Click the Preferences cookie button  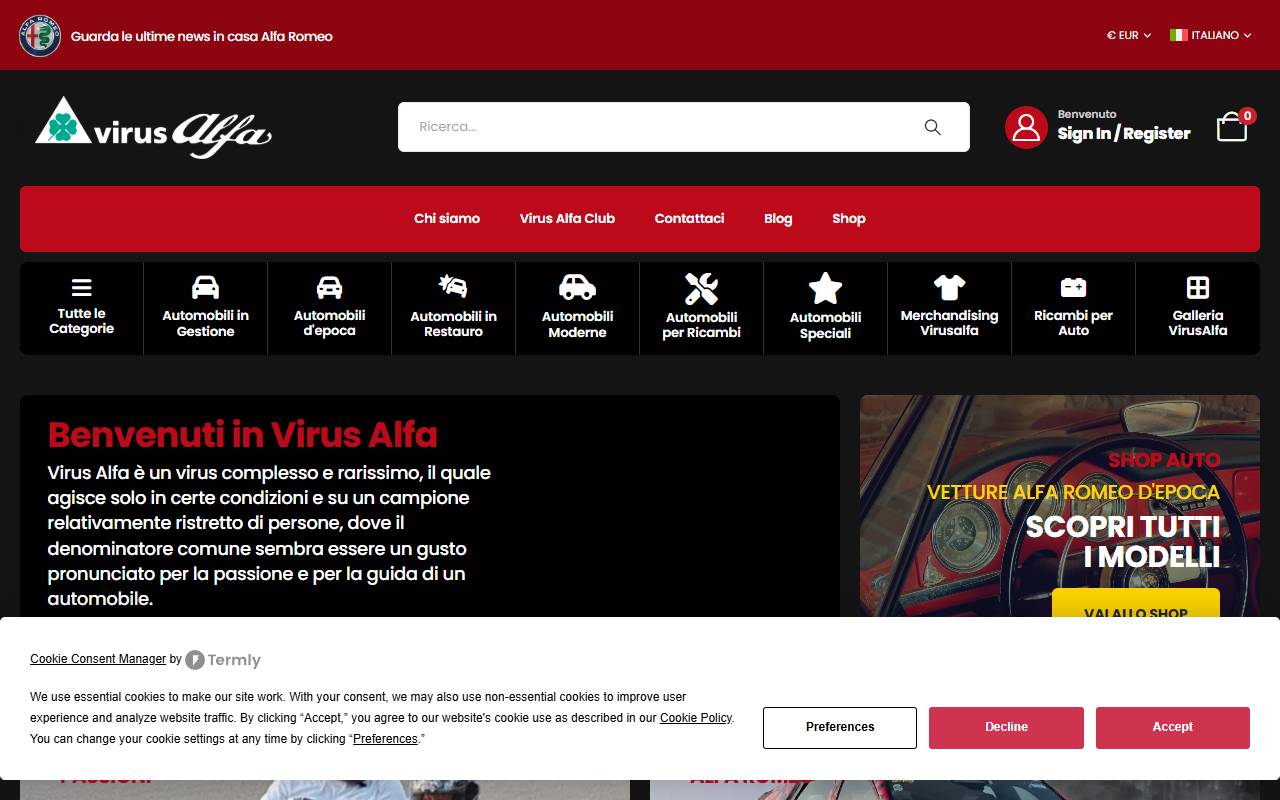(840, 728)
